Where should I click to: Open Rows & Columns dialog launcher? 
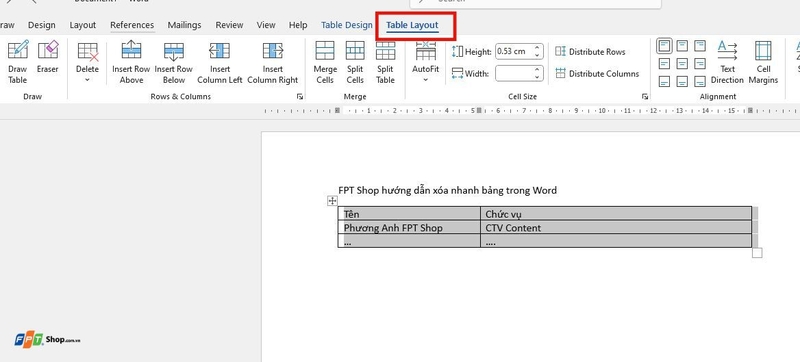[x=299, y=96]
